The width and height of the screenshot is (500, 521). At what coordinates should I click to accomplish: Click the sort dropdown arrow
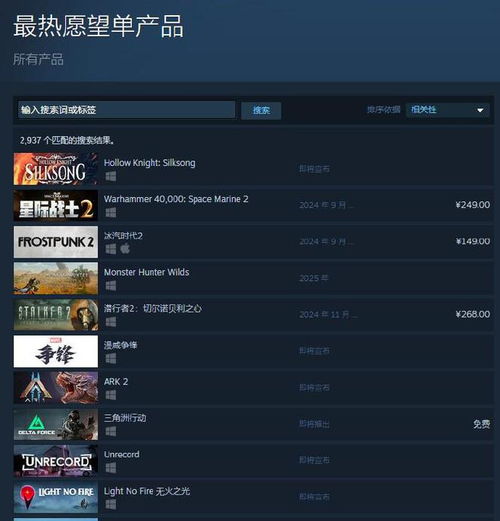pos(480,110)
